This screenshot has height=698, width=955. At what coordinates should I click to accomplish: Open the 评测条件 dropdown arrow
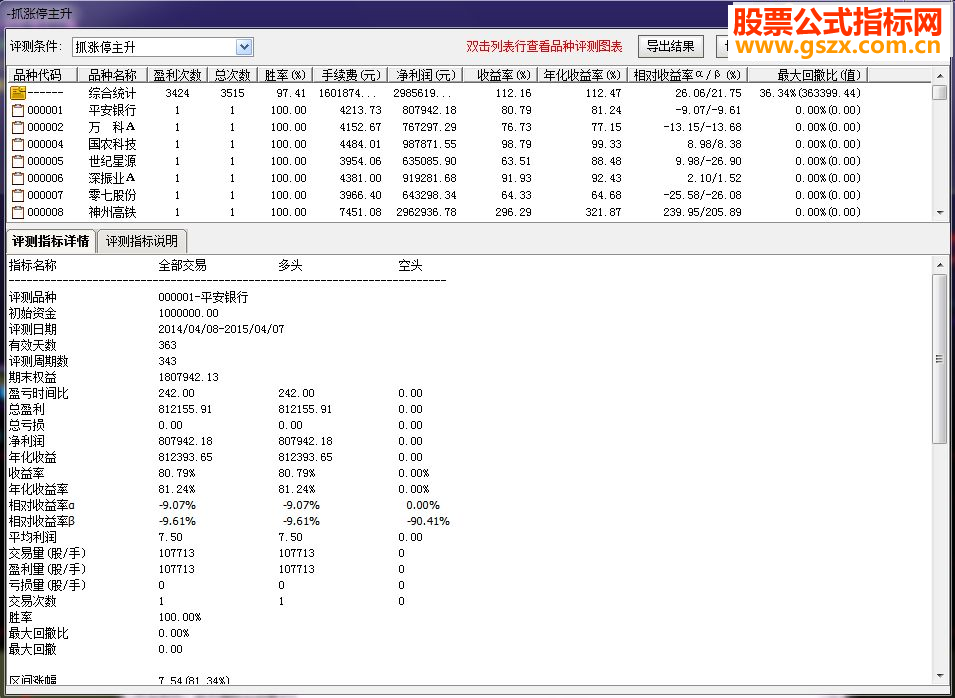click(x=244, y=47)
